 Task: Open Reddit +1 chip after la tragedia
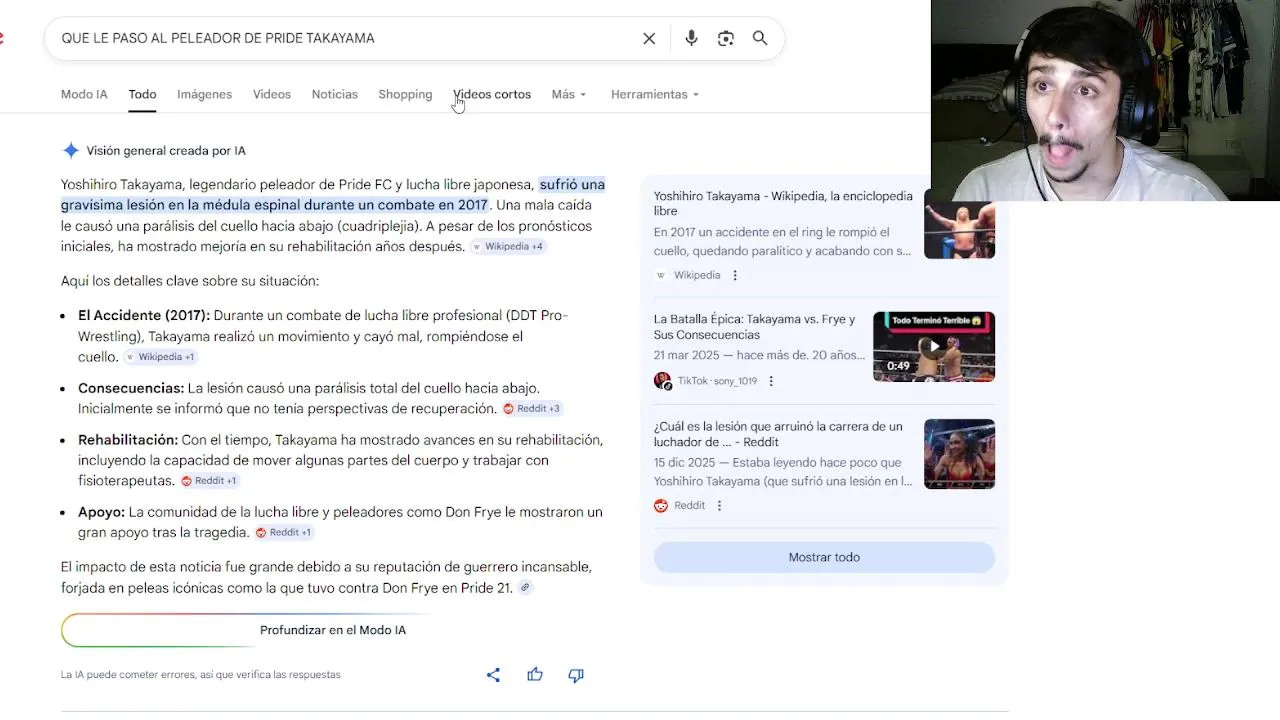pos(283,533)
